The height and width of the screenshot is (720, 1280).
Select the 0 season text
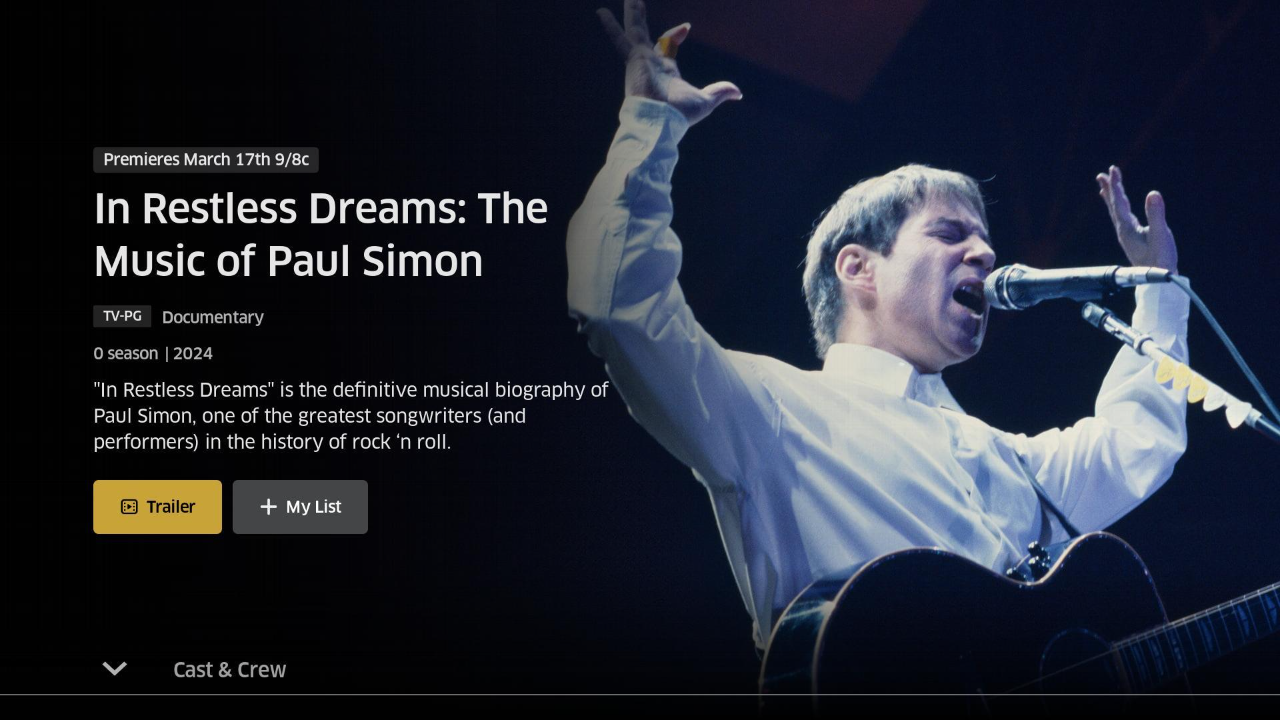pyautogui.click(x=126, y=353)
